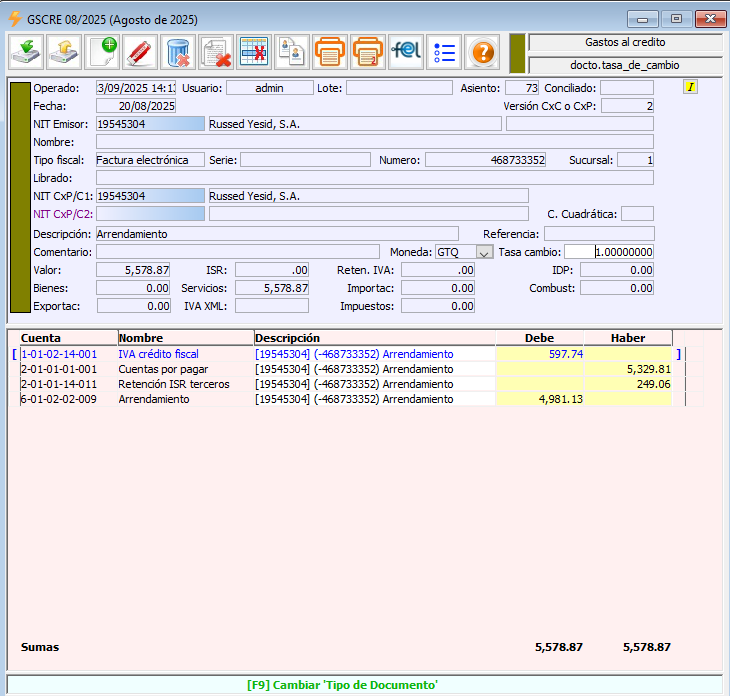Open help with the question mark icon
Screen dimensions: 730x696
[x=482, y=51]
